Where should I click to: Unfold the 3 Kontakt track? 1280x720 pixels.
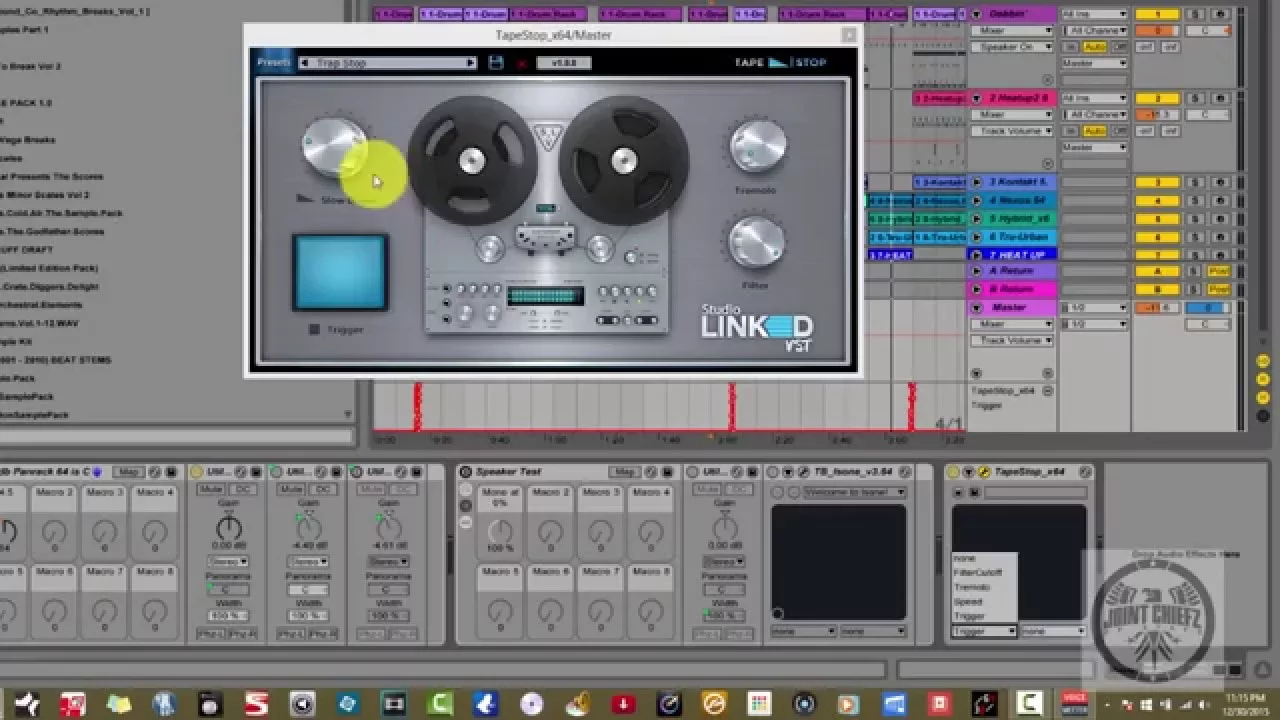pos(976,182)
